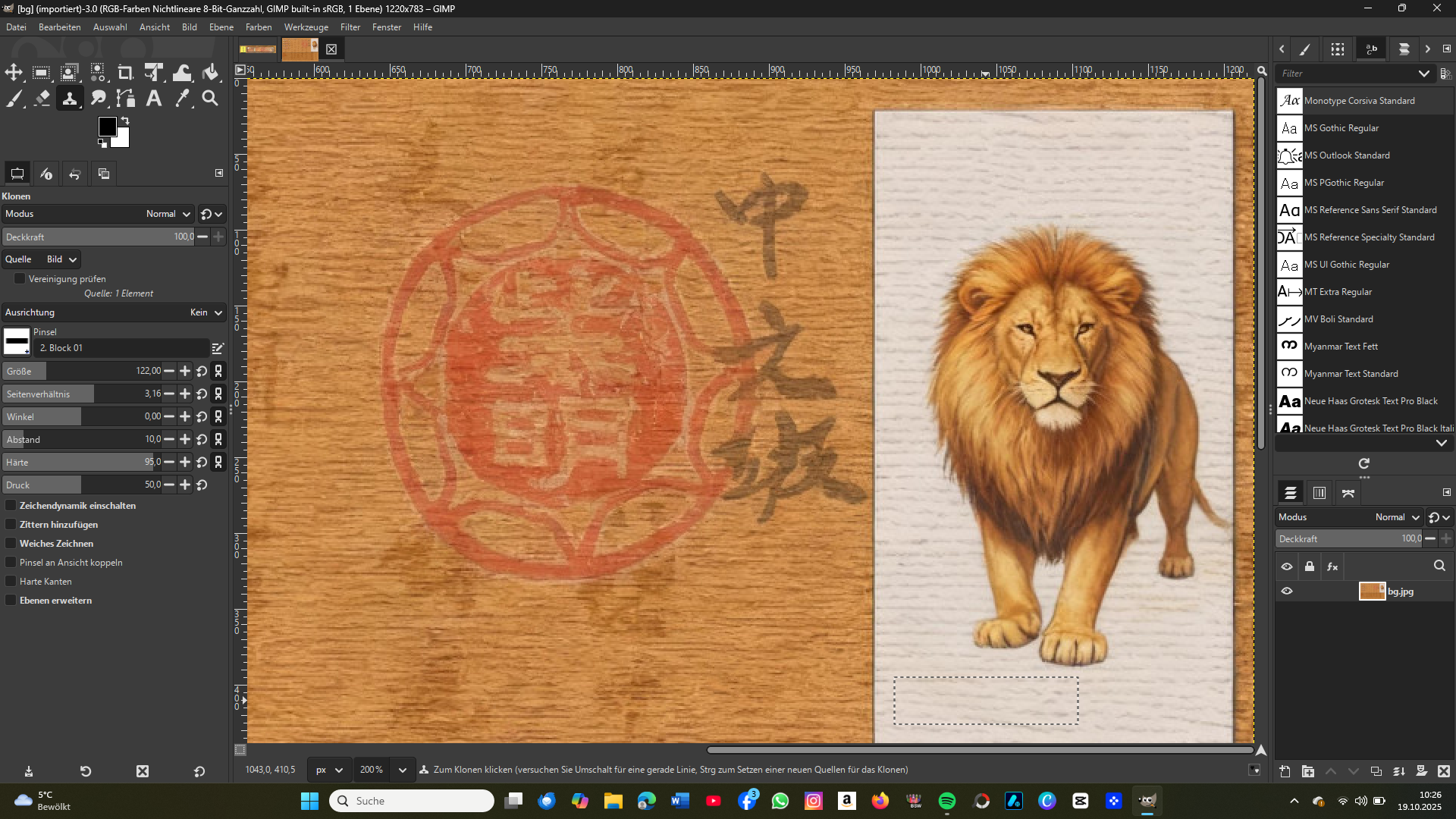This screenshot has height=819, width=1456.
Task: Open the Ausrichtung dropdown
Action: pyautogui.click(x=206, y=312)
